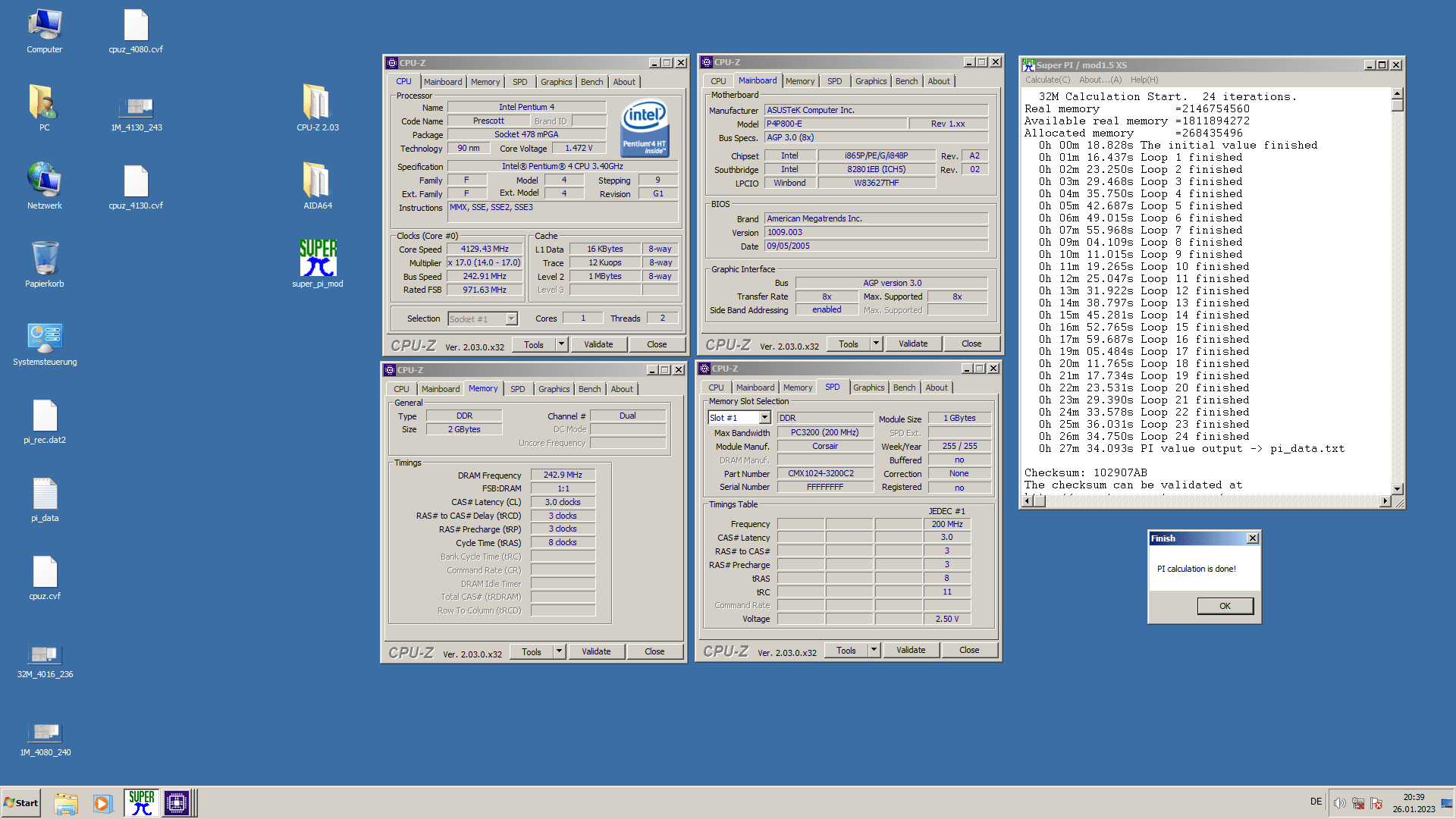Image resolution: width=1456 pixels, height=819 pixels.
Task: Open CPU-Z 2.03 folder icon
Action: (318, 109)
